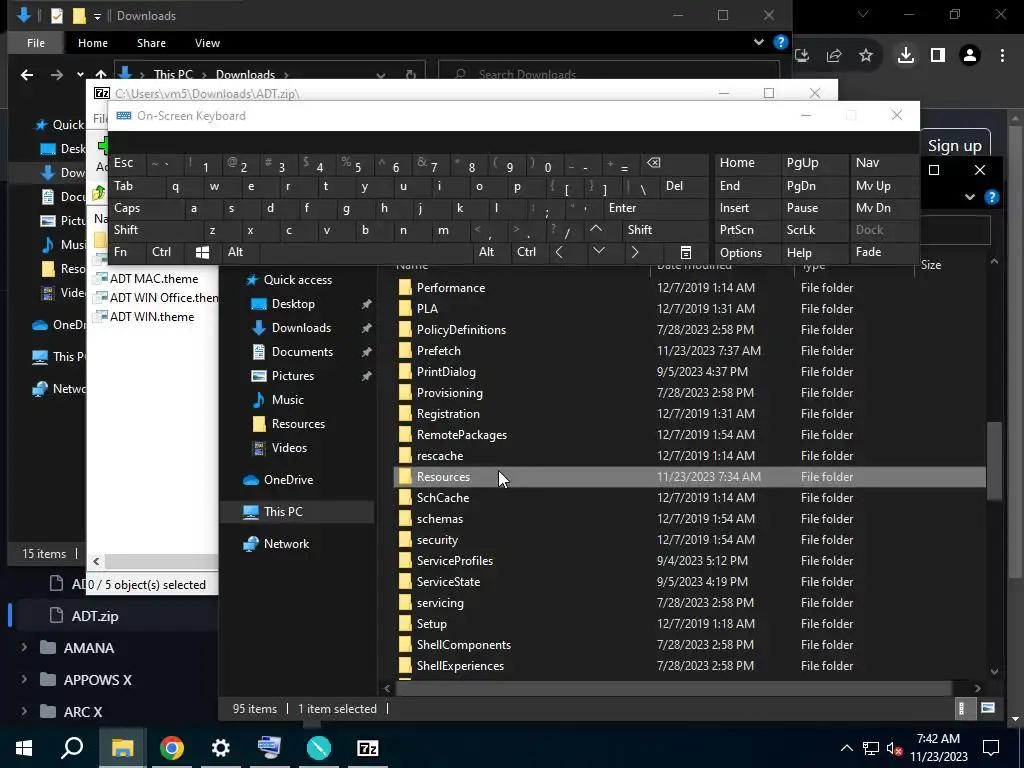Select ADT.zip file in background list
Viewport: 1024px width, 768px height.
point(95,616)
